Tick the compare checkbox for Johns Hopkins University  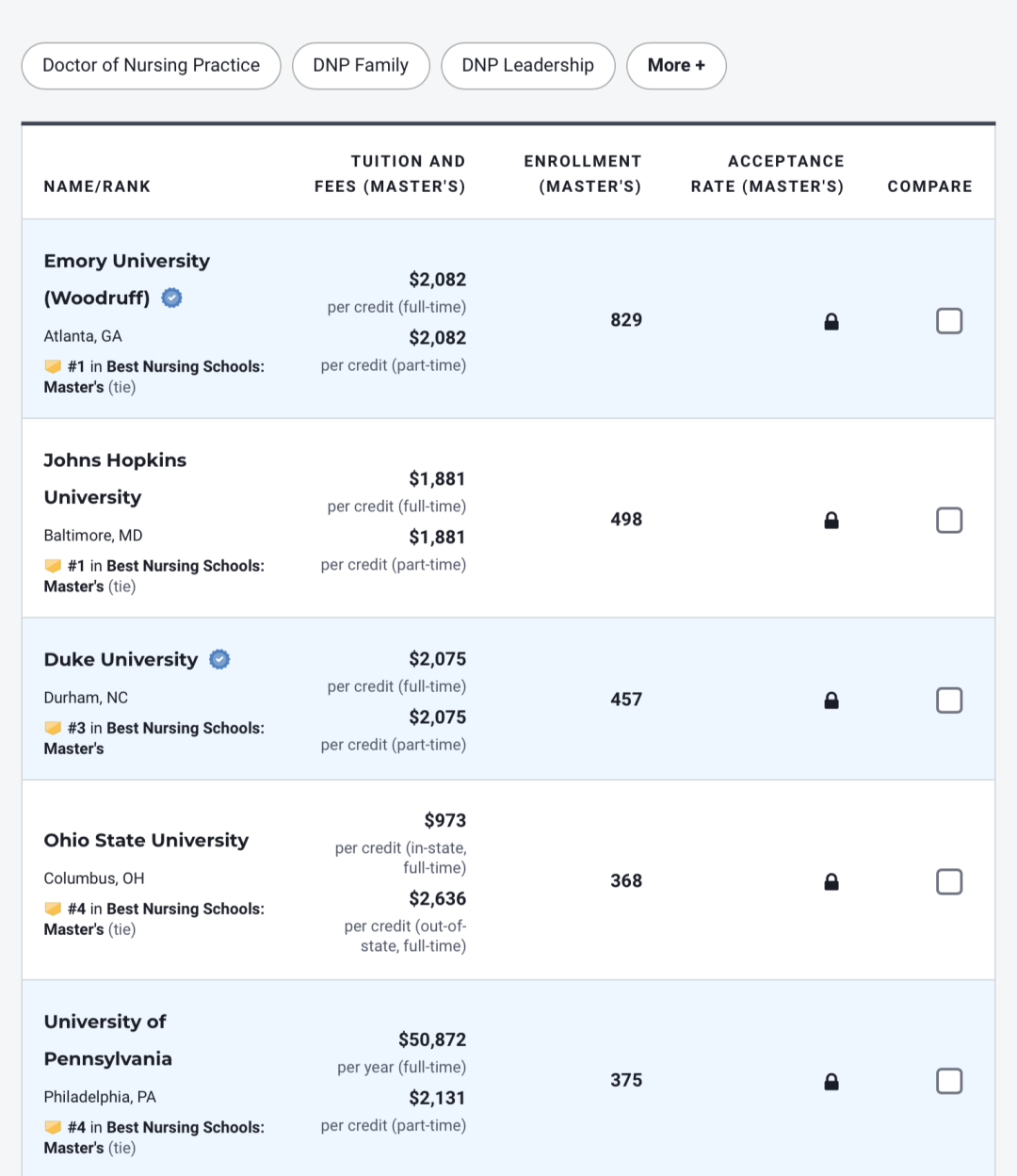pos(948,520)
